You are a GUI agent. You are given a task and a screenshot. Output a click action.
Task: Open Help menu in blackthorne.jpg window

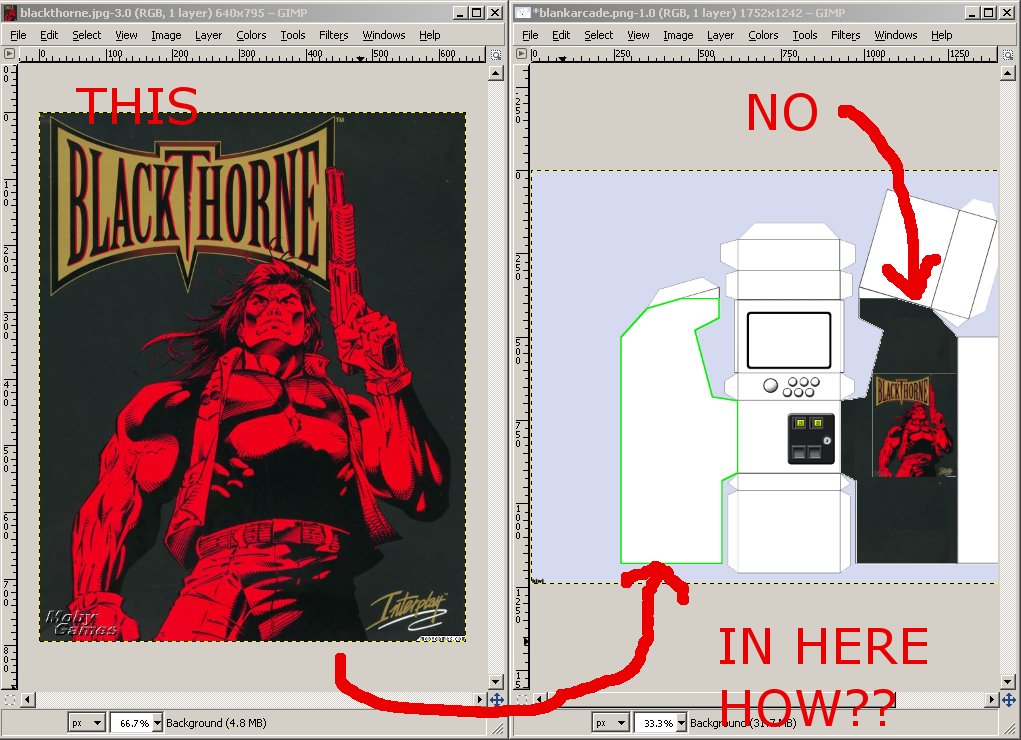[429, 35]
